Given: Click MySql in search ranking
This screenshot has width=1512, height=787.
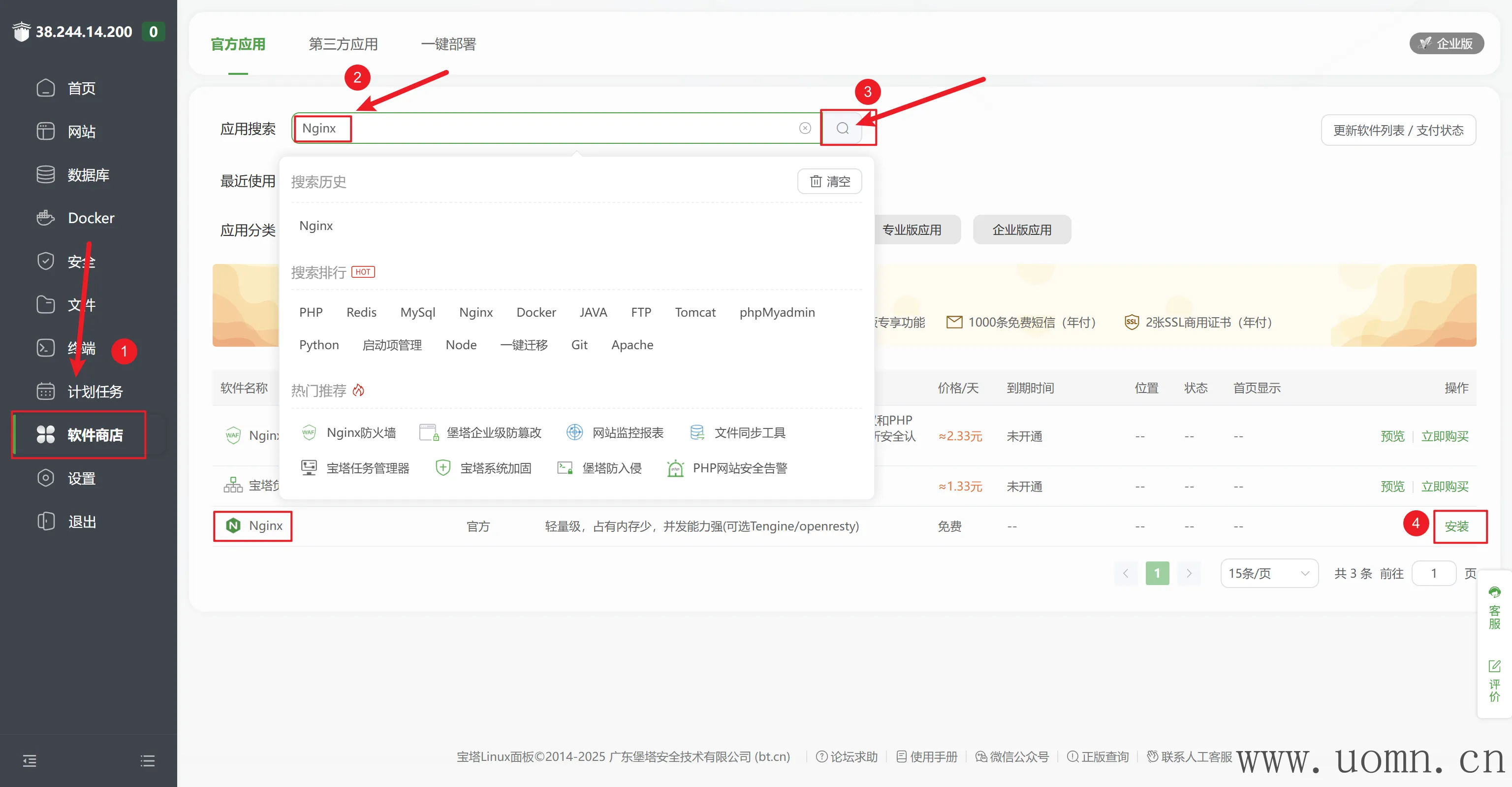Looking at the screenshot, I should coord(417,312).
